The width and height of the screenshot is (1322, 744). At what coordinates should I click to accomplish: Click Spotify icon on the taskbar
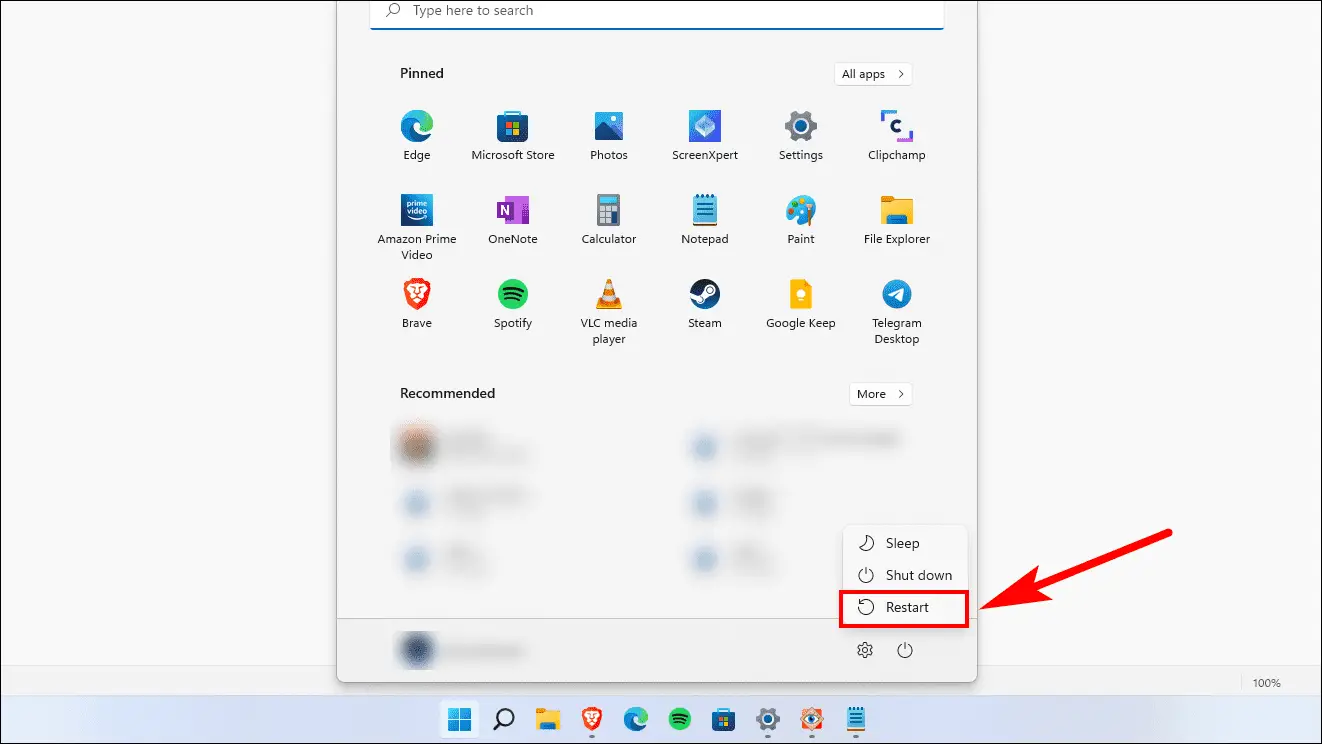coord(679,719)
